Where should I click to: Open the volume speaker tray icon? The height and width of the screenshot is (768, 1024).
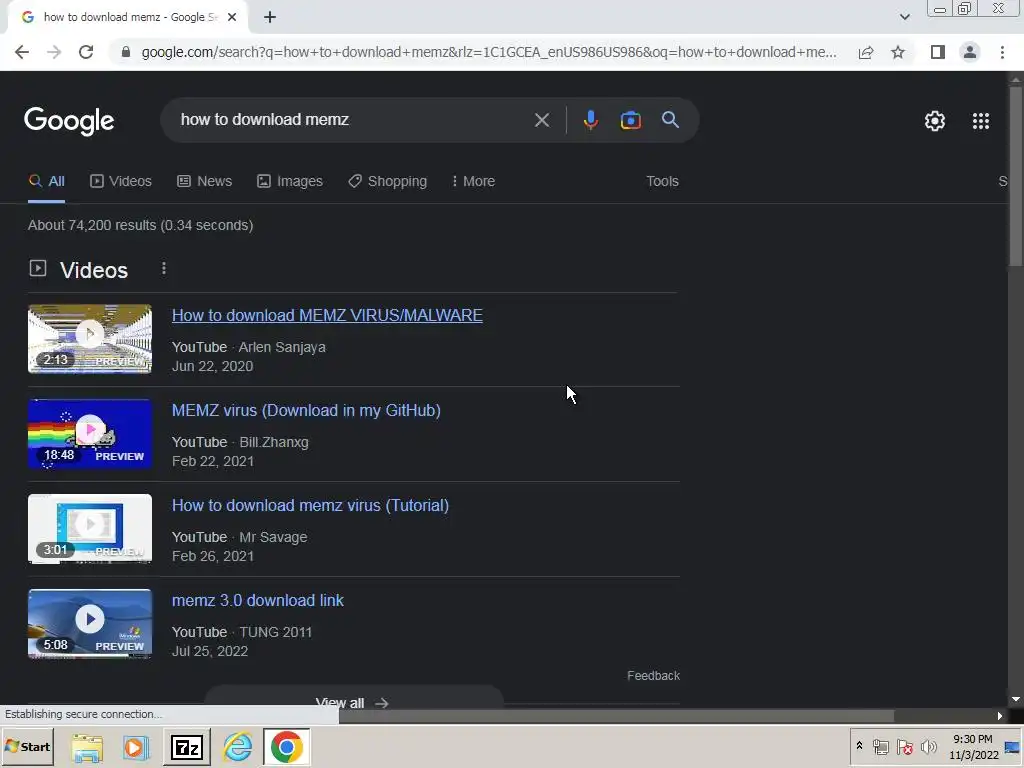[928, 746]
